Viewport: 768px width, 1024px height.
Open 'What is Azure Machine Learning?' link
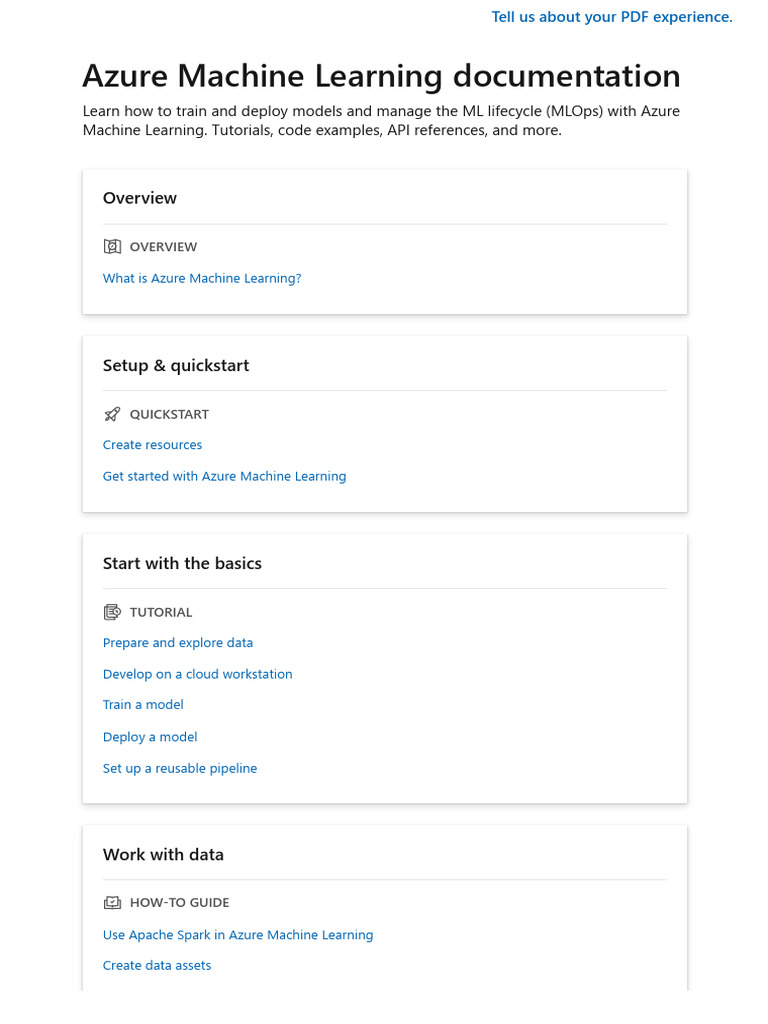[x=202, y=278]
